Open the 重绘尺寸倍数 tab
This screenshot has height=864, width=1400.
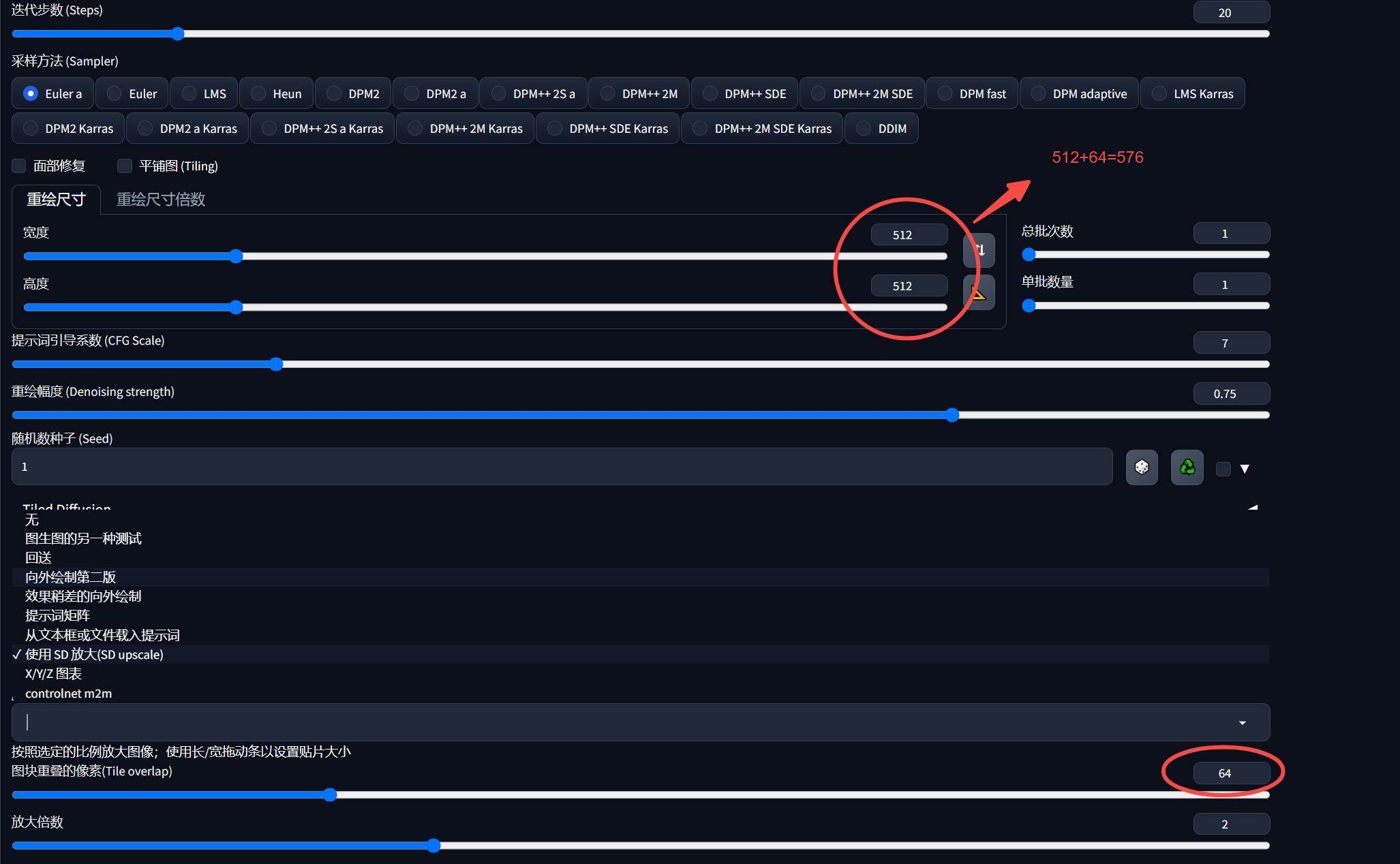pyautogui.click(x=161, y=199)
